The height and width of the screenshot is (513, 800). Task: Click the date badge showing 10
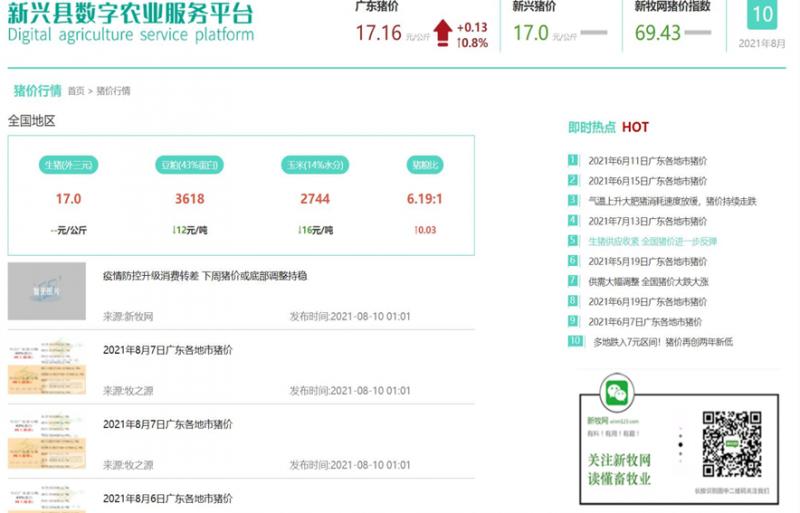click(x=763, y=15)
